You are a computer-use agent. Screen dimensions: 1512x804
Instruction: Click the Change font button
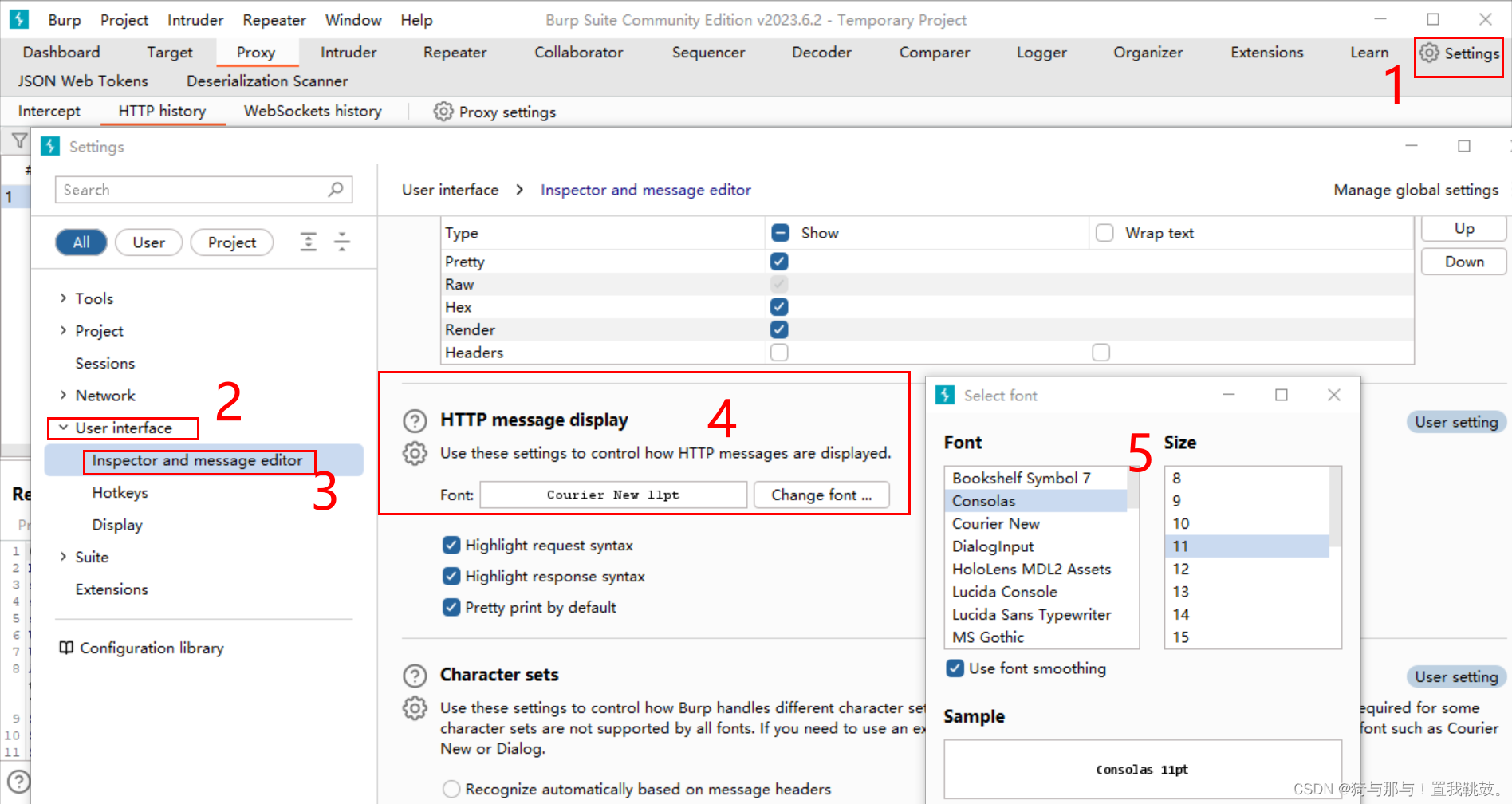point(821,495)
